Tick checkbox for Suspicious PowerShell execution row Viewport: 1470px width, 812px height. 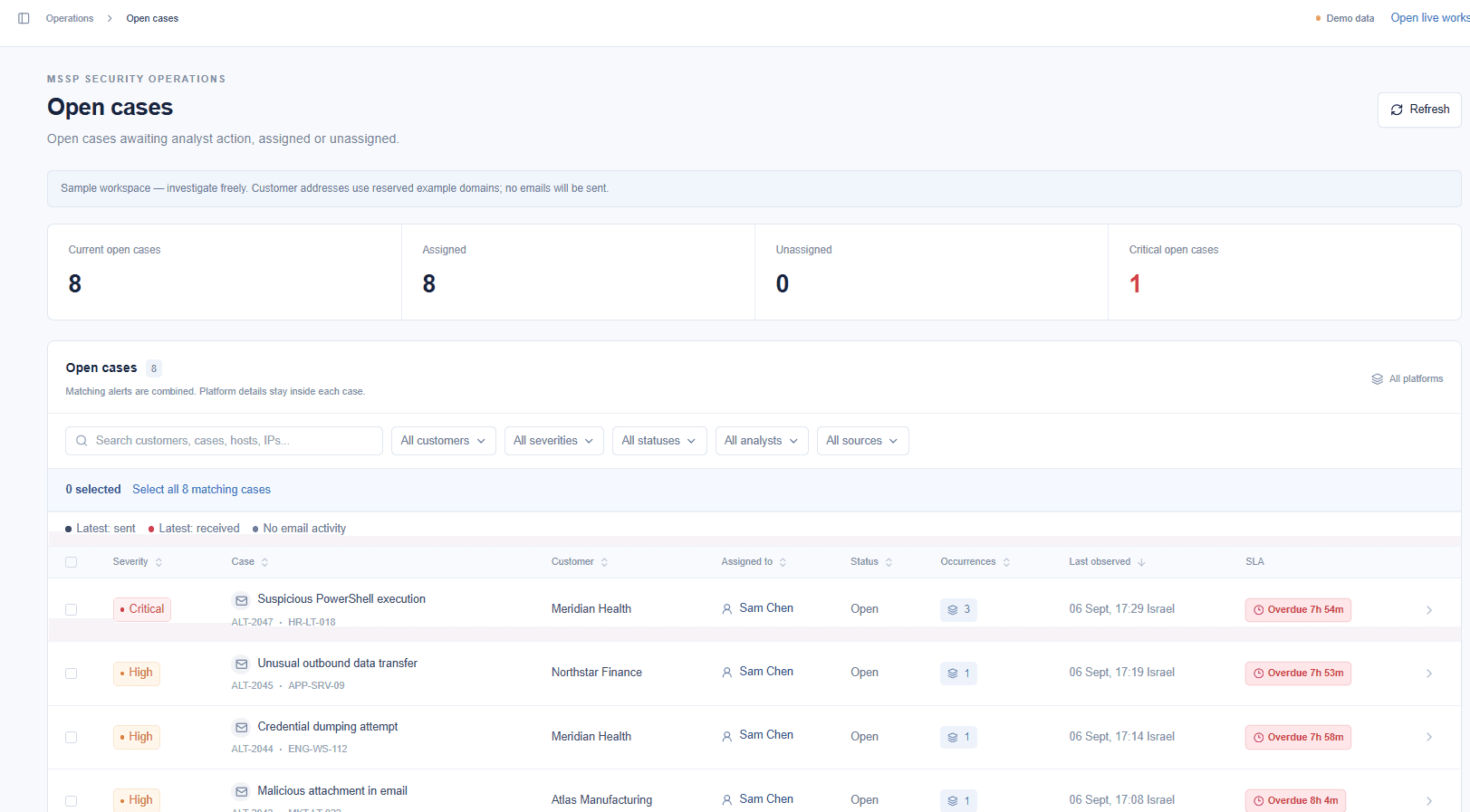click(x=72, y=610)
